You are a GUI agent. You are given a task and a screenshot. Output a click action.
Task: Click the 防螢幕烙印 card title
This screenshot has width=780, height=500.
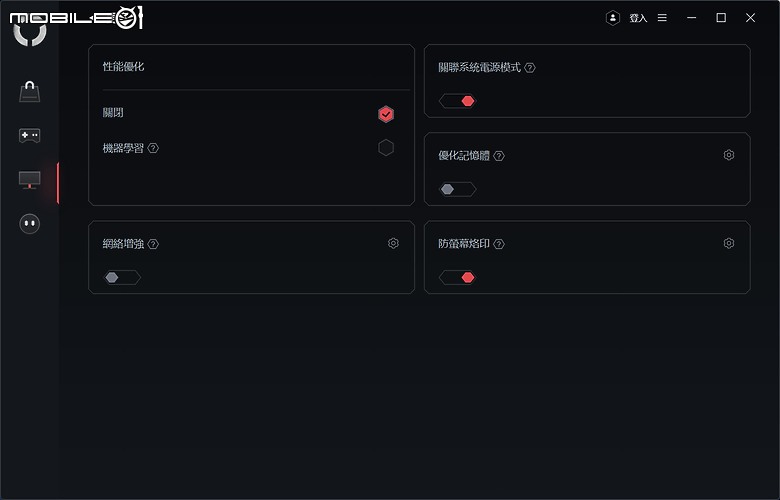(x=464, y=244)
